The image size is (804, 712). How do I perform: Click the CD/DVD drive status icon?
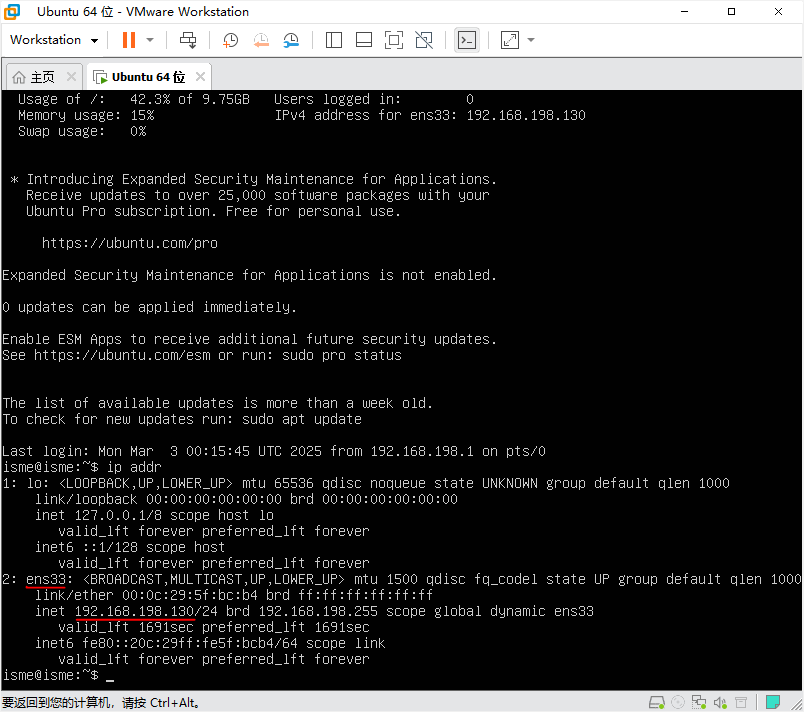(x=678, y=702)
